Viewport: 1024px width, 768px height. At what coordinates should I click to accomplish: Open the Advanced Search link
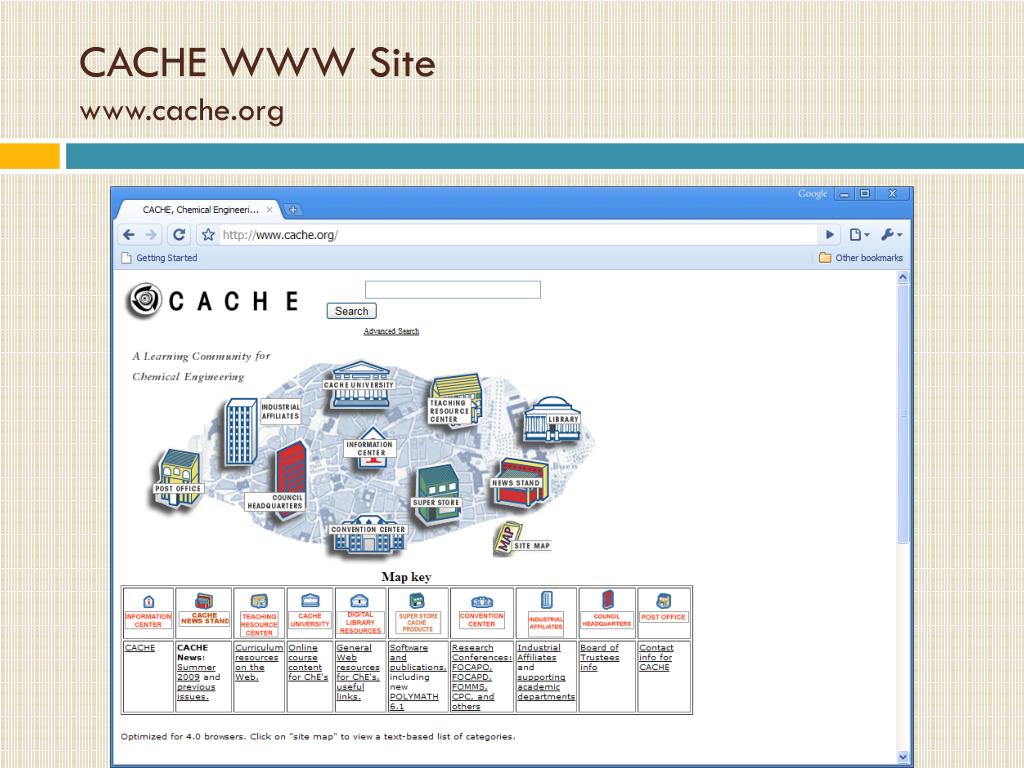[391, 331]
